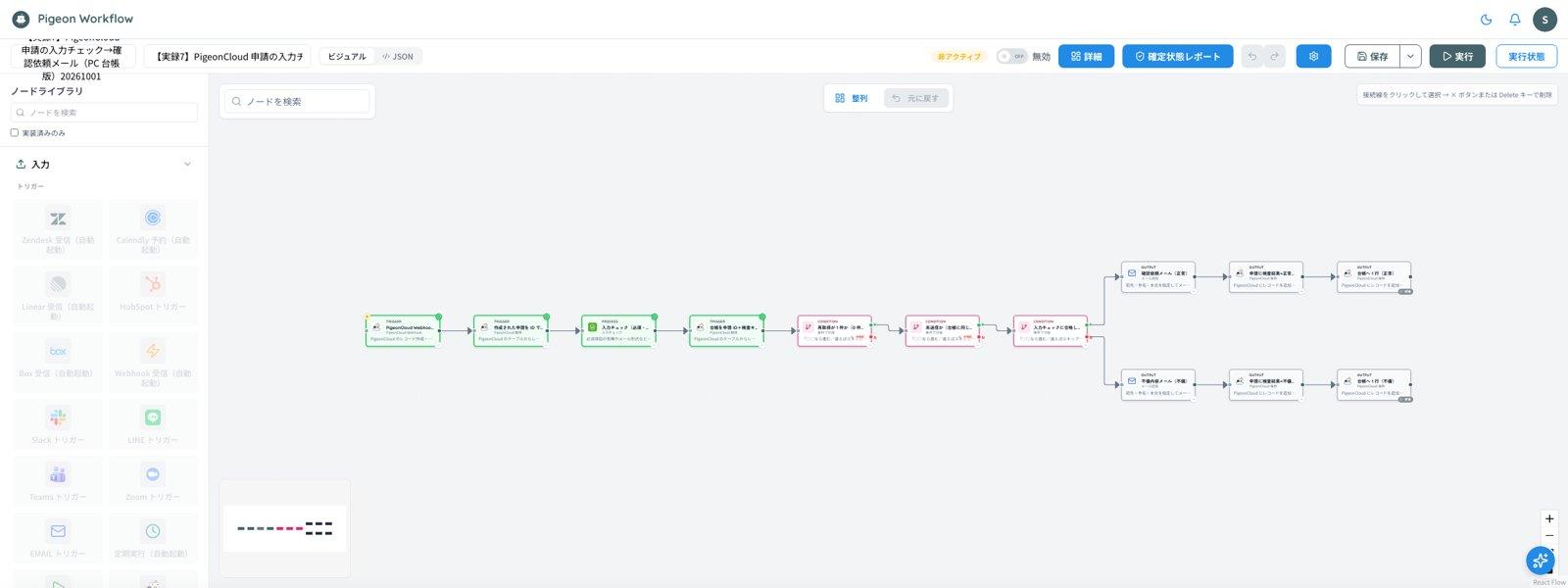
Task: Open notifications bell
Action: (1514, 20)
